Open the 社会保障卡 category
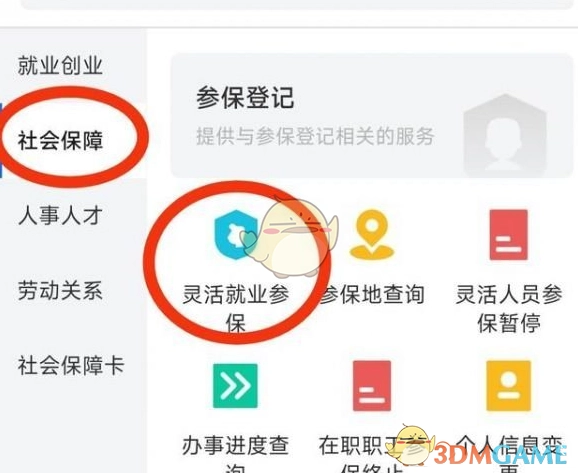 click(71, 365)
